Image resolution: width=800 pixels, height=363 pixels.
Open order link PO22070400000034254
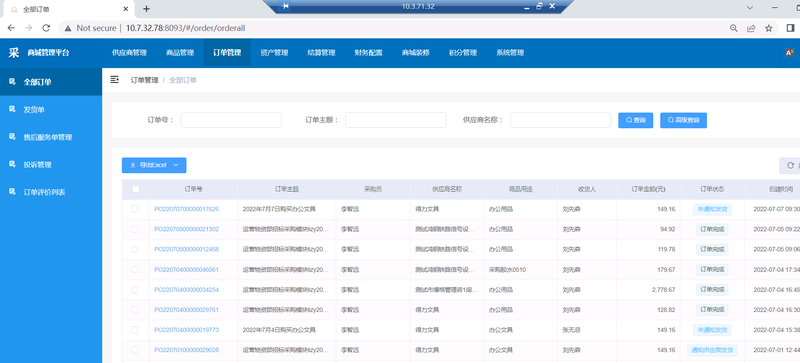pos(187,289)
